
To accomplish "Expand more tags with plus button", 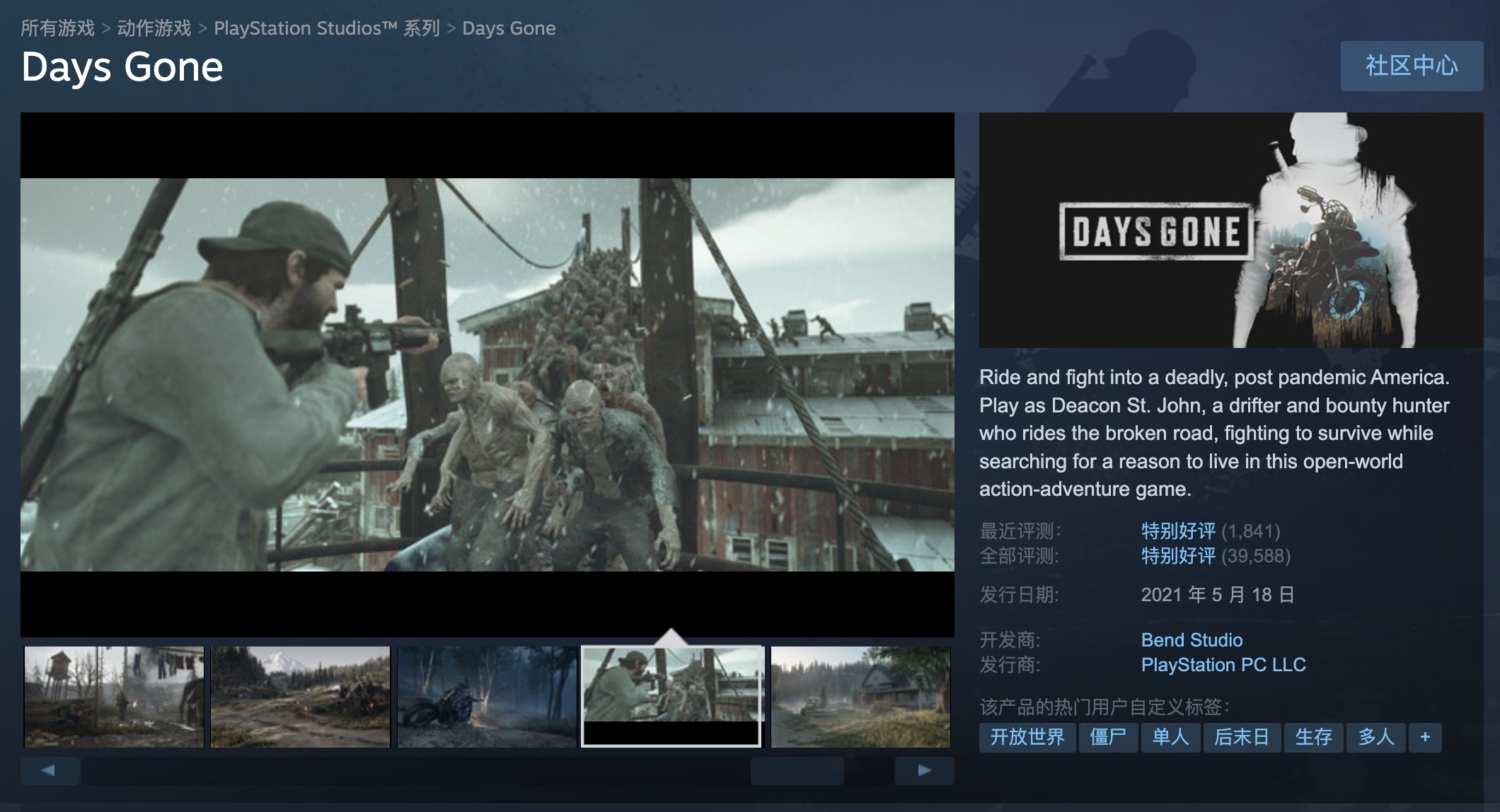I will (x=1424, y=737).
